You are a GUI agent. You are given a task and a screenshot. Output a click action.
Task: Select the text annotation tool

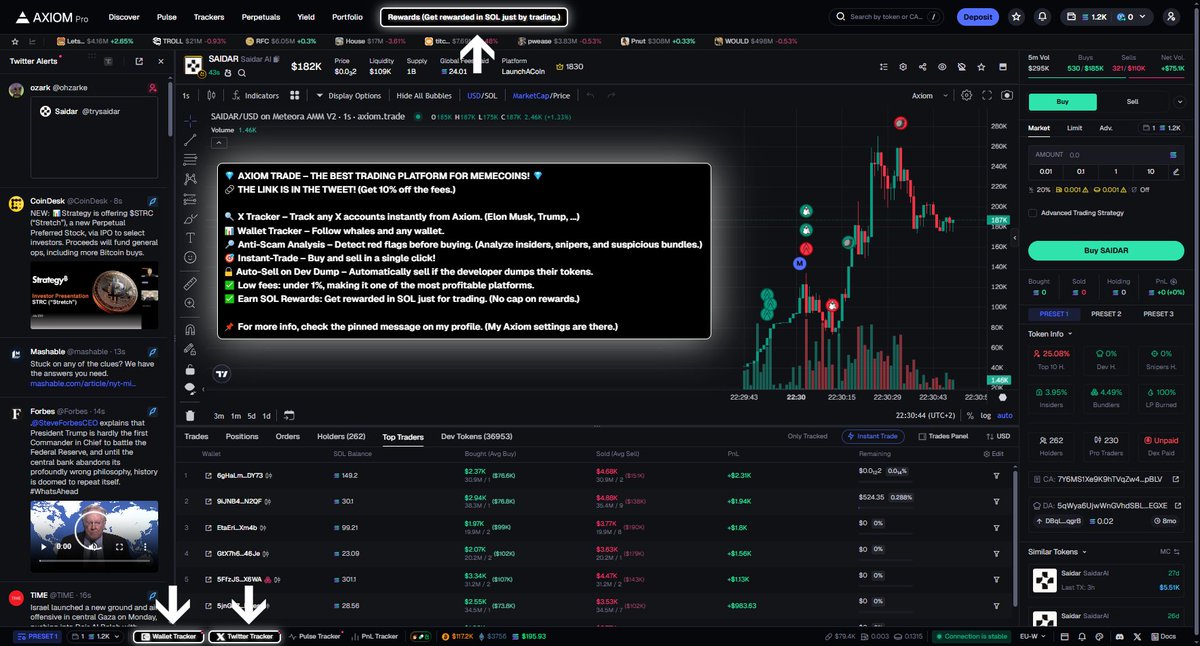pyautogui.click(x=190, y=238)
